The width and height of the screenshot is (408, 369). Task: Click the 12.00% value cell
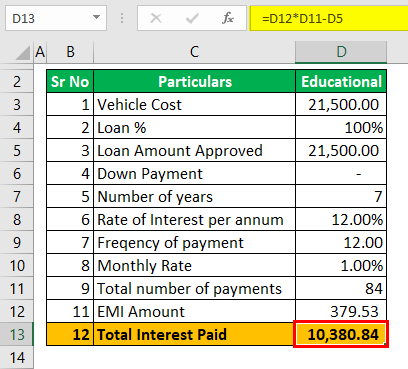341,219
